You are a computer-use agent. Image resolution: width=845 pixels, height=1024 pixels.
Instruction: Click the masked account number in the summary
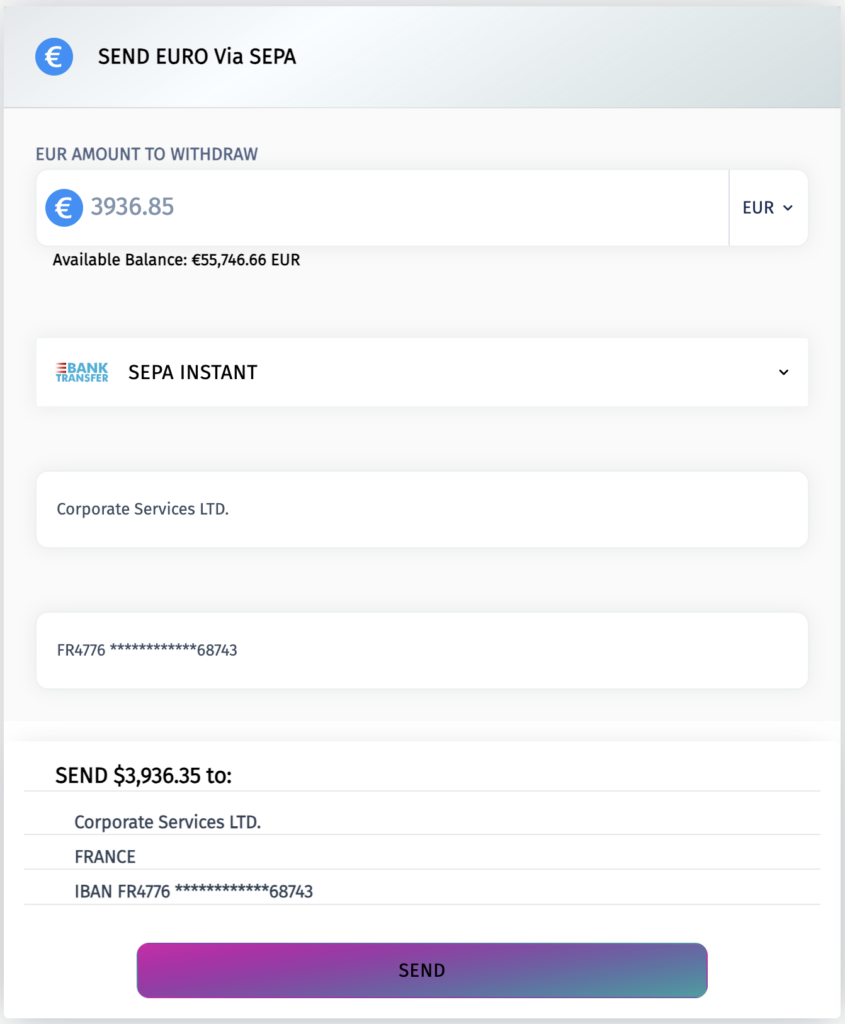pyautogui.click(x=244, y=891)
